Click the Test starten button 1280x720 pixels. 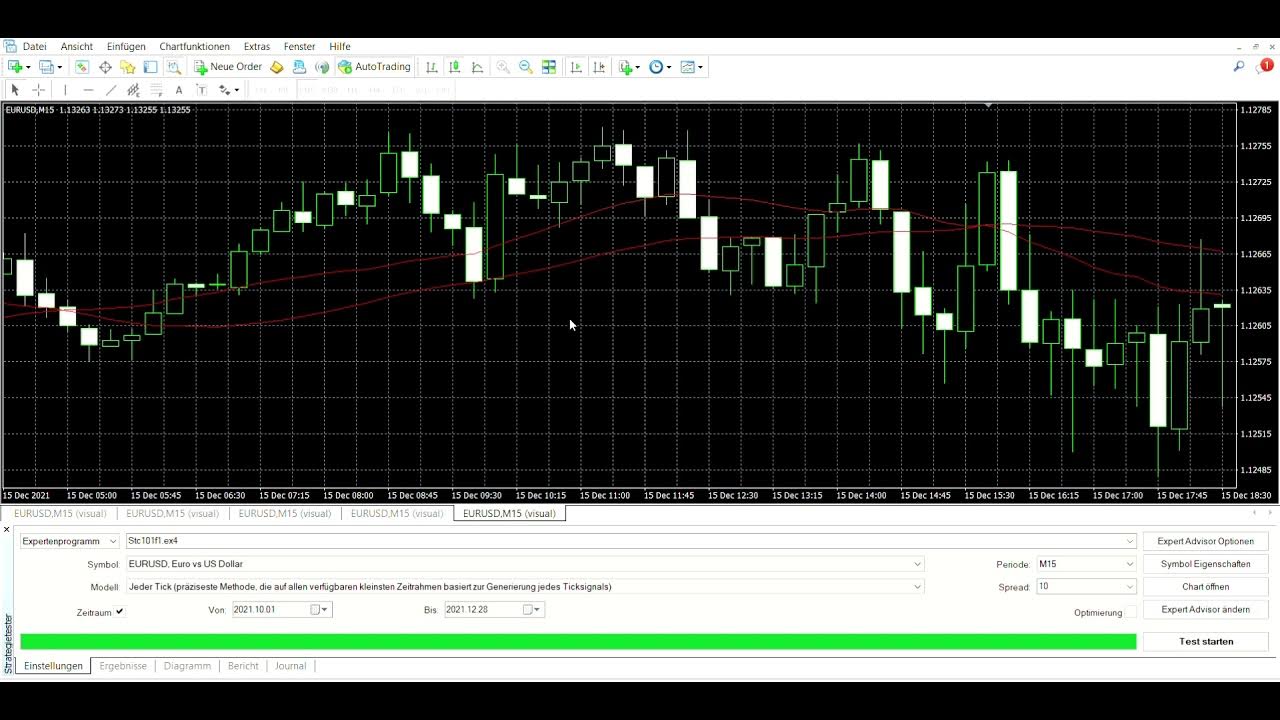(x=1205, y=641)
